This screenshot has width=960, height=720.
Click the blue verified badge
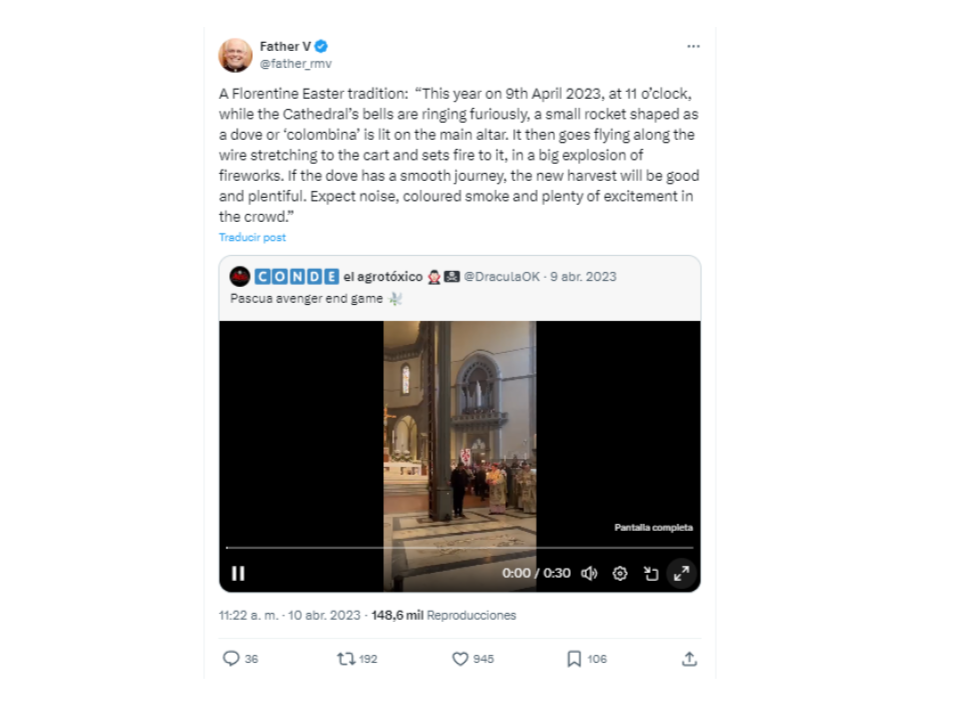[321, 46]
